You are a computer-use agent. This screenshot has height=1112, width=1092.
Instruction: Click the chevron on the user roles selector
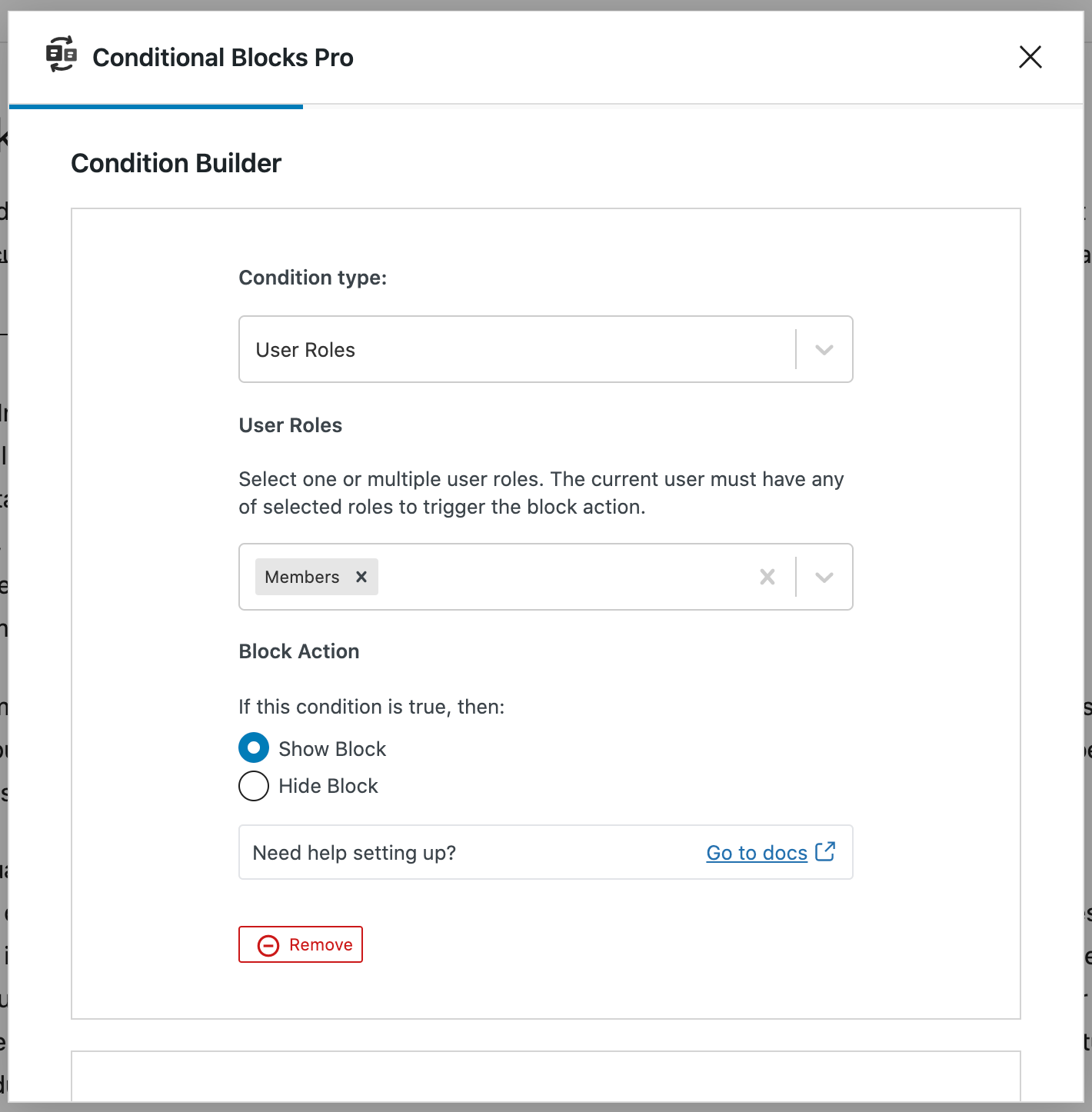point(824,577)
